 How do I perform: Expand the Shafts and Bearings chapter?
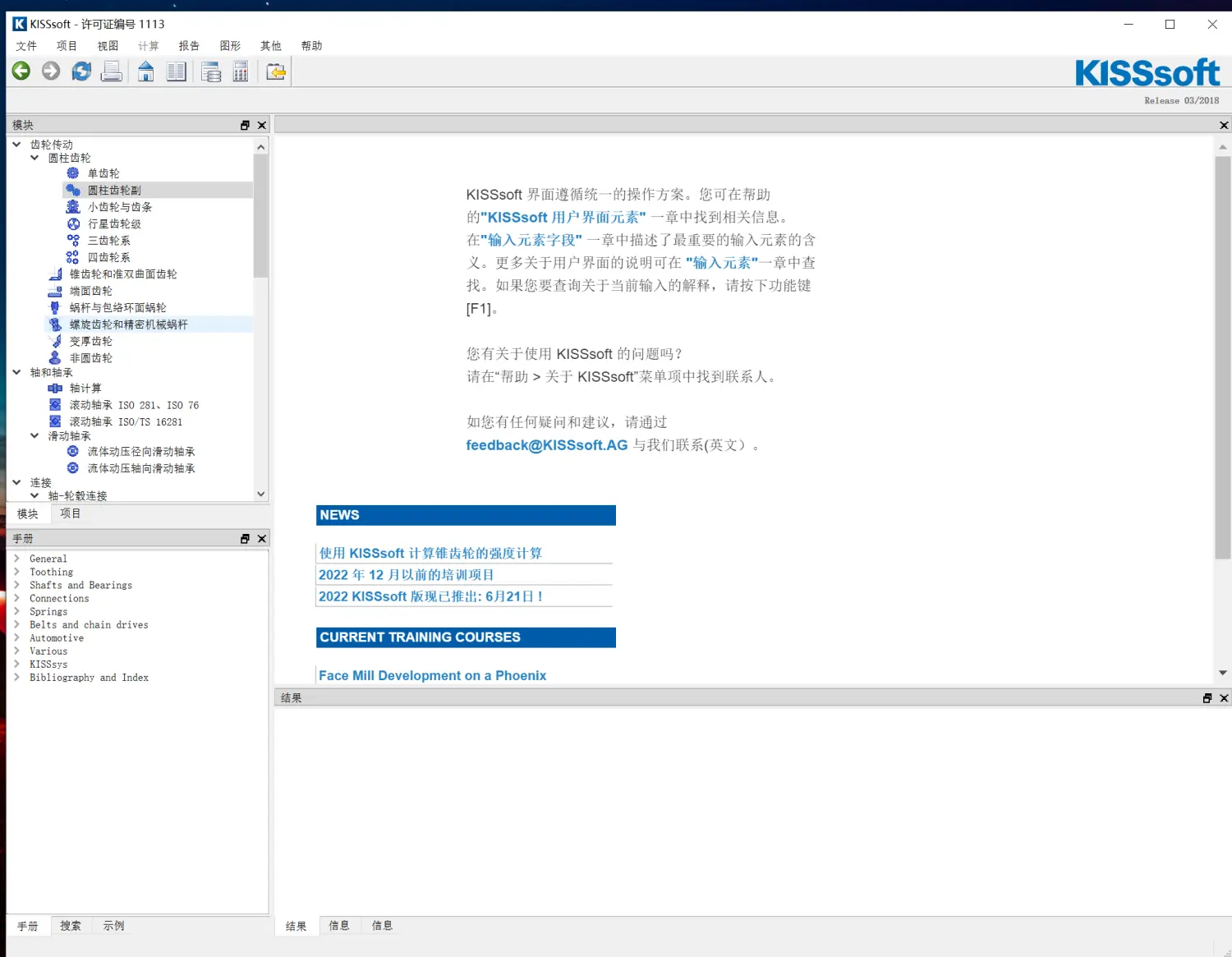(16, 585)
